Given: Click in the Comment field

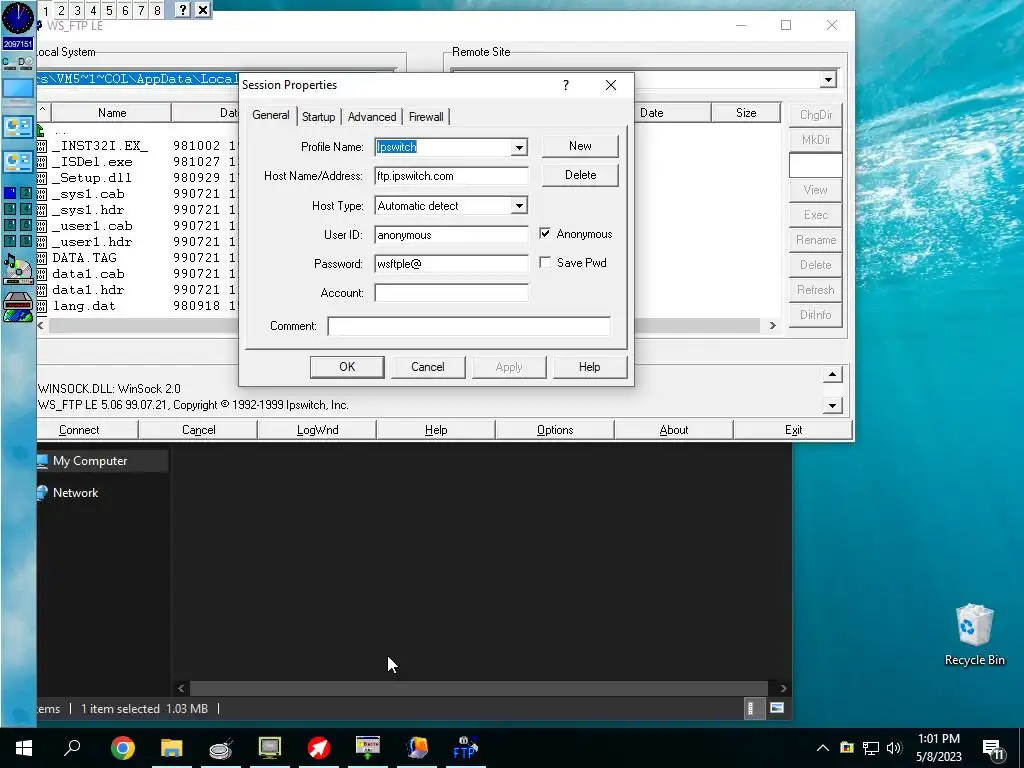Looking at the screenshot, I should pyautogui.click(x=469, y=326).
